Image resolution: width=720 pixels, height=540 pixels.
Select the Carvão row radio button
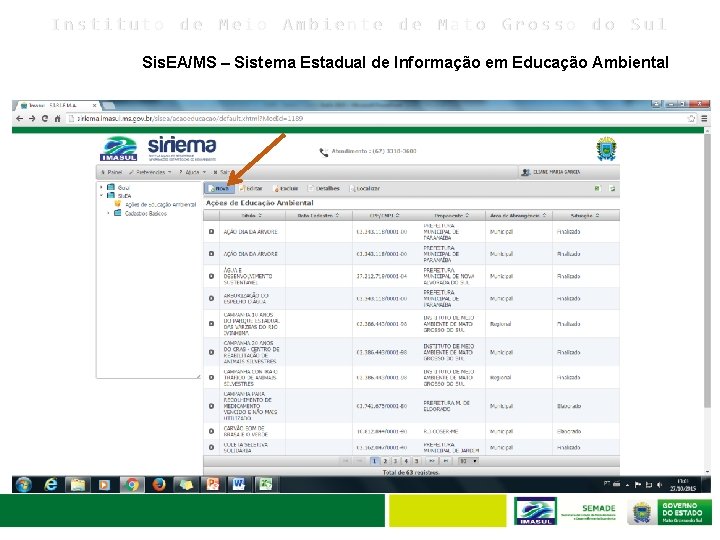click(x=211, y=431)
